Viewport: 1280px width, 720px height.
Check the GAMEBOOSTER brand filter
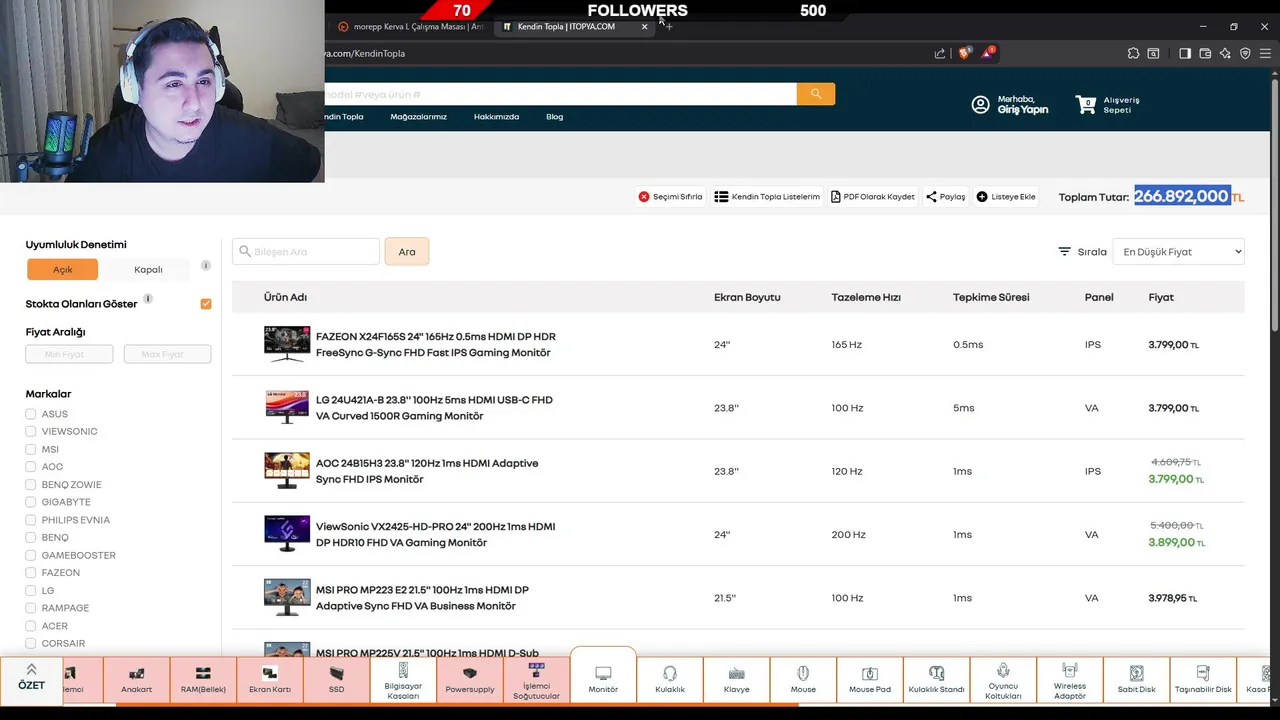click(31, 555)
